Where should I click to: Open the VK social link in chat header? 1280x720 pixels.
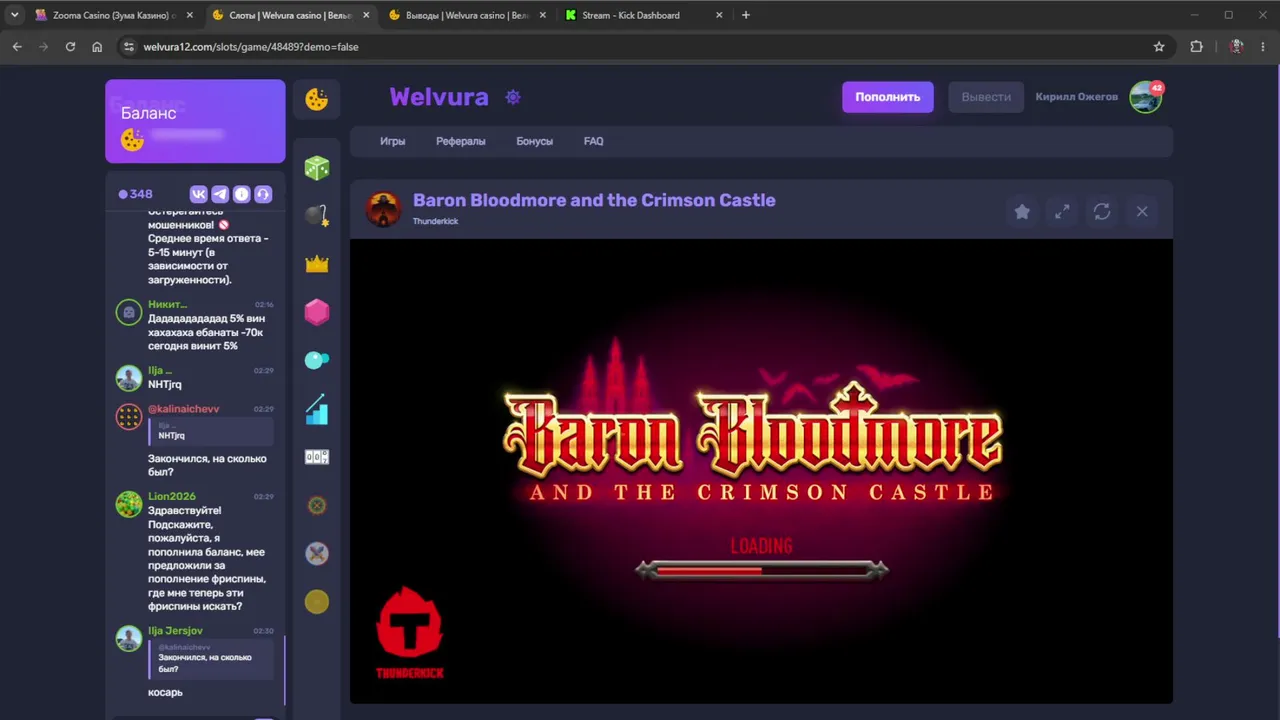click(198, 194)
